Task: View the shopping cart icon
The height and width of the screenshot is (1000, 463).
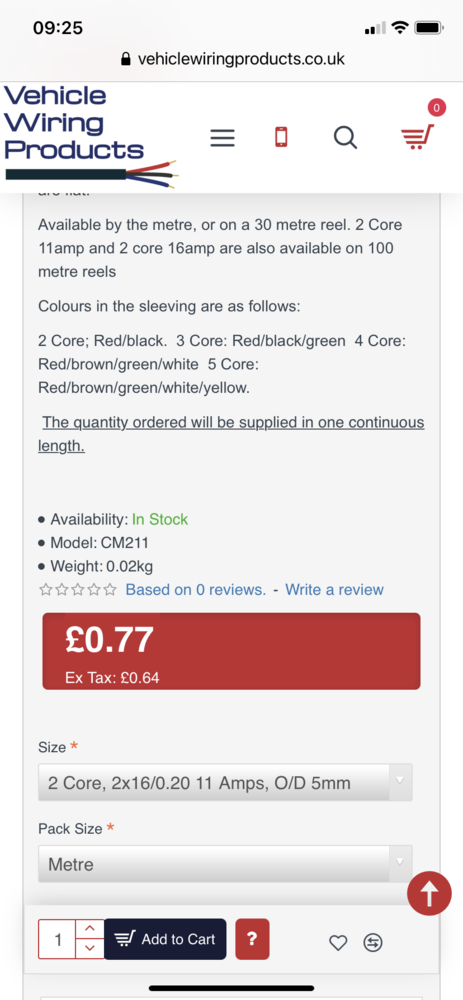Action: pos(417,136)
